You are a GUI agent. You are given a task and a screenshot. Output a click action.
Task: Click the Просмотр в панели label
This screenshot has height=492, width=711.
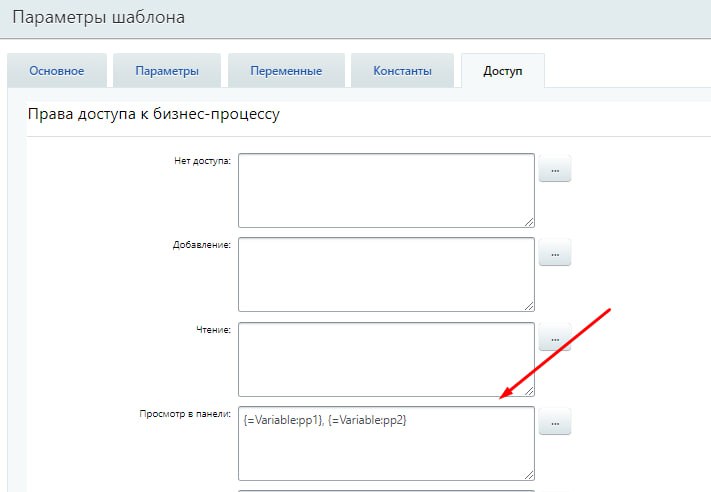[185, 414]
